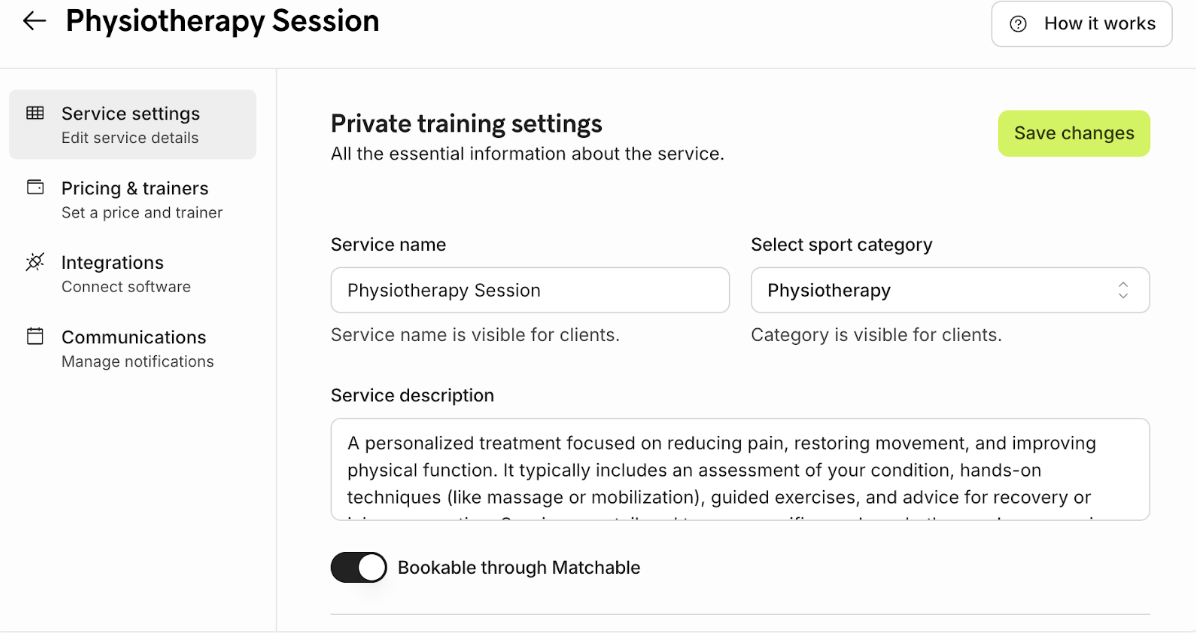The image size is (1196, 634).
Task: Open Communications notification settings
Action: coord(134,347)
